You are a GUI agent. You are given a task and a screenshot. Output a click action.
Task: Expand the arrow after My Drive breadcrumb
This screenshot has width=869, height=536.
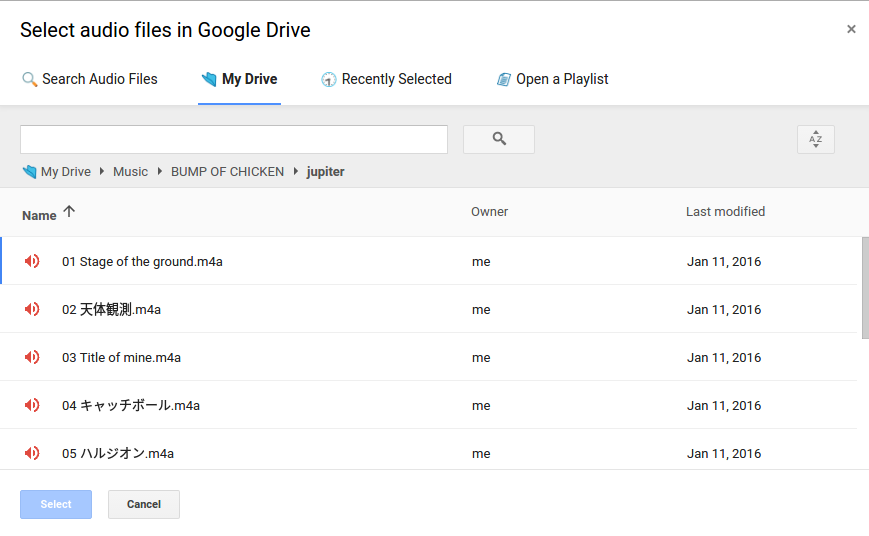coord(102,171)
